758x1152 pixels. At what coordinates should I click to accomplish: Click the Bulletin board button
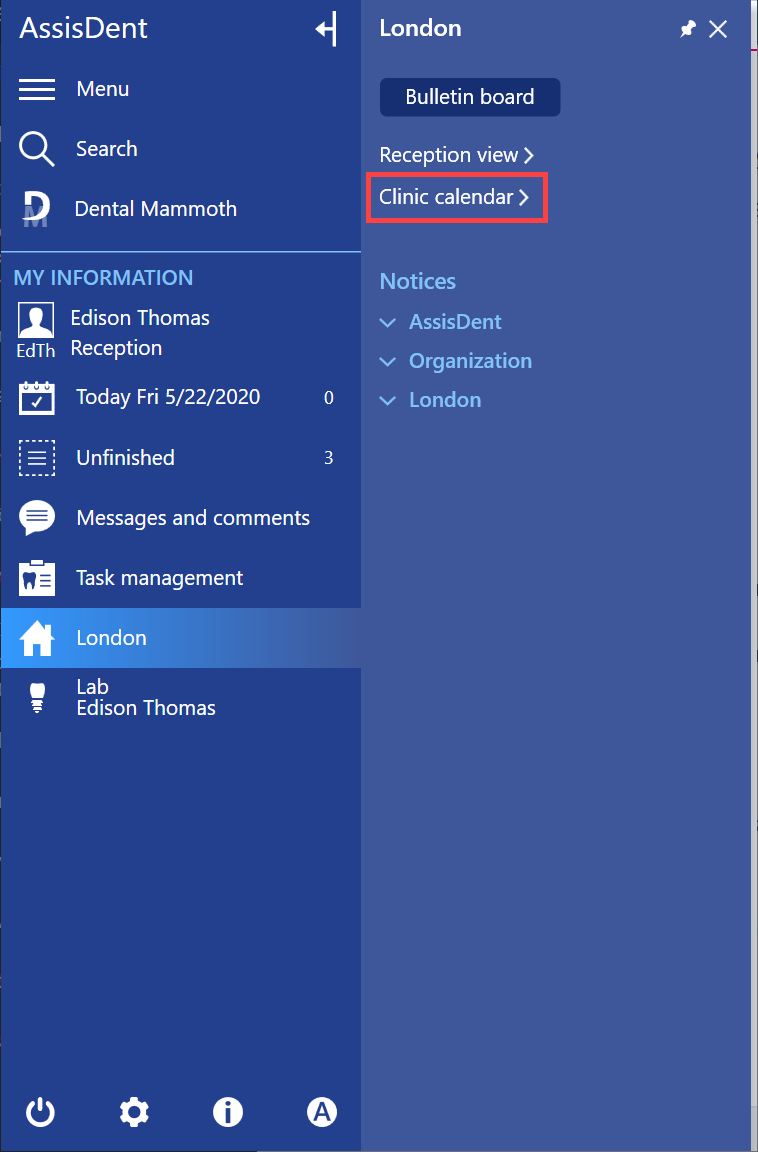click(470, 97)
